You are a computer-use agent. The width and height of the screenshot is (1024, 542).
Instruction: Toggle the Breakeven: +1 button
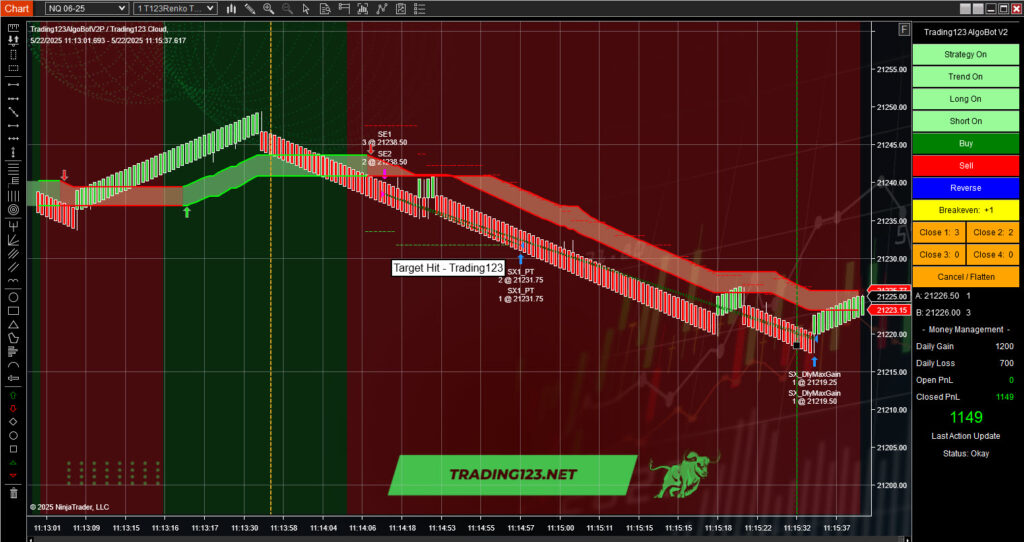tap(965, 210)
